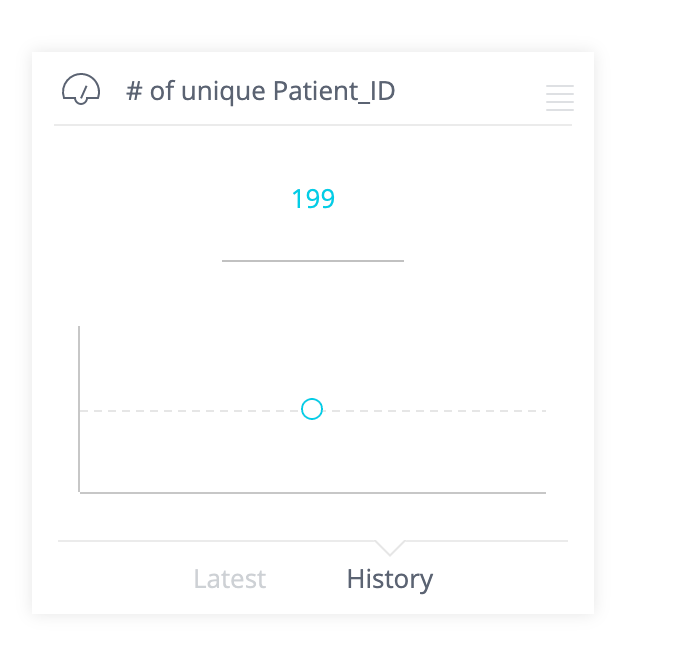Click the divider line under the card title
680x648 pixels.
pyautogui.click(x=313, y=125)
